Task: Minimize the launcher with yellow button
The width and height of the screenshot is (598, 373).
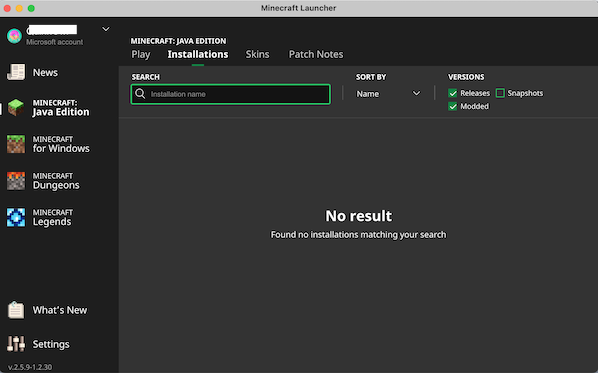Action: pyautogui.click(x=19, y=8)
